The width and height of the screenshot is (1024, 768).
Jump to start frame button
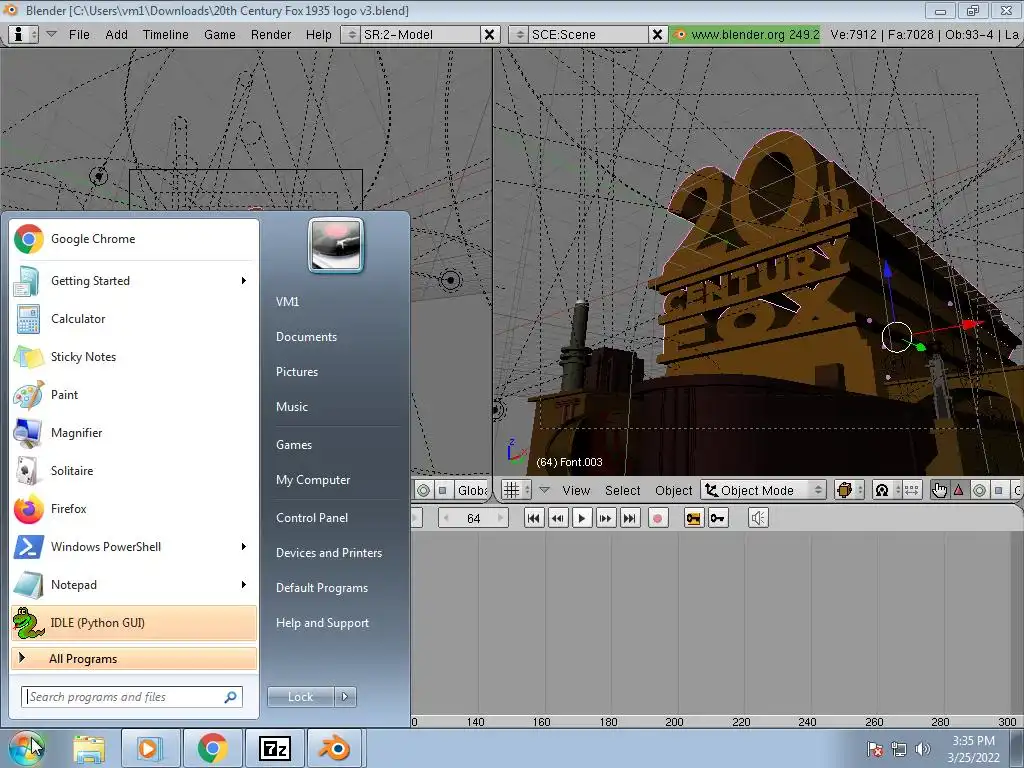point(534,518)
